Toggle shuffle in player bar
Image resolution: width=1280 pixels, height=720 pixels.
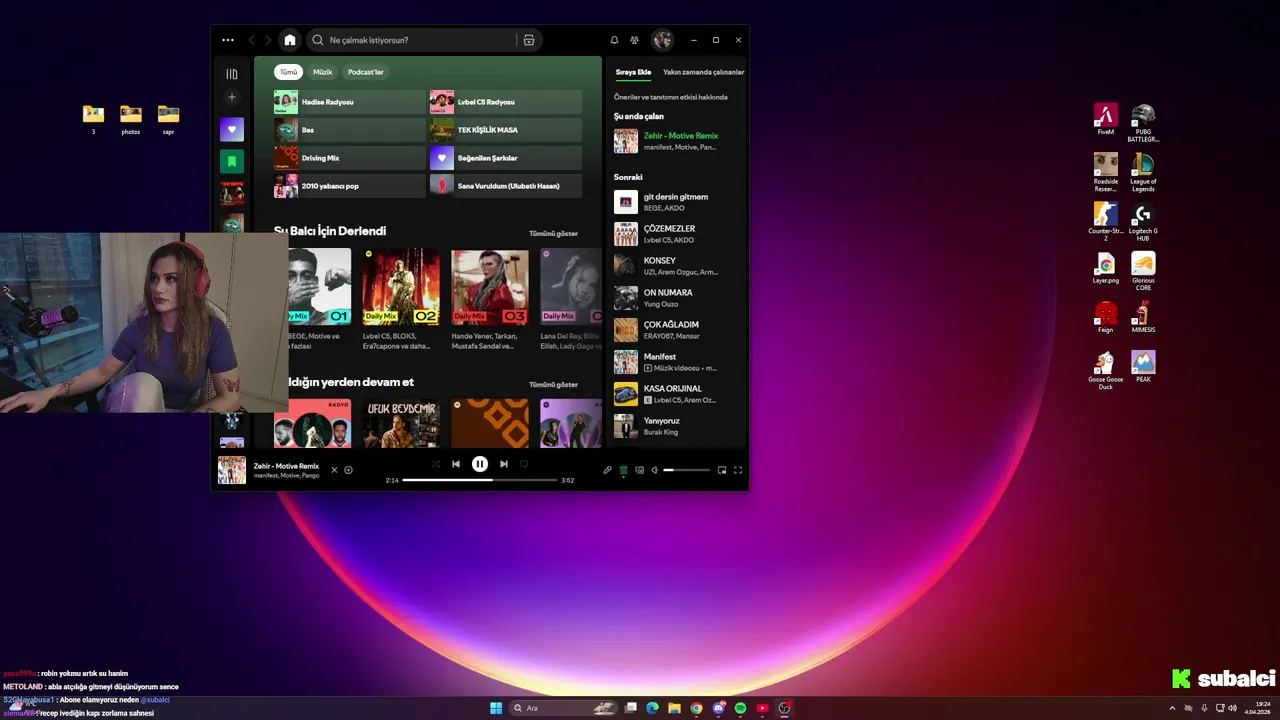click(435, 464)
